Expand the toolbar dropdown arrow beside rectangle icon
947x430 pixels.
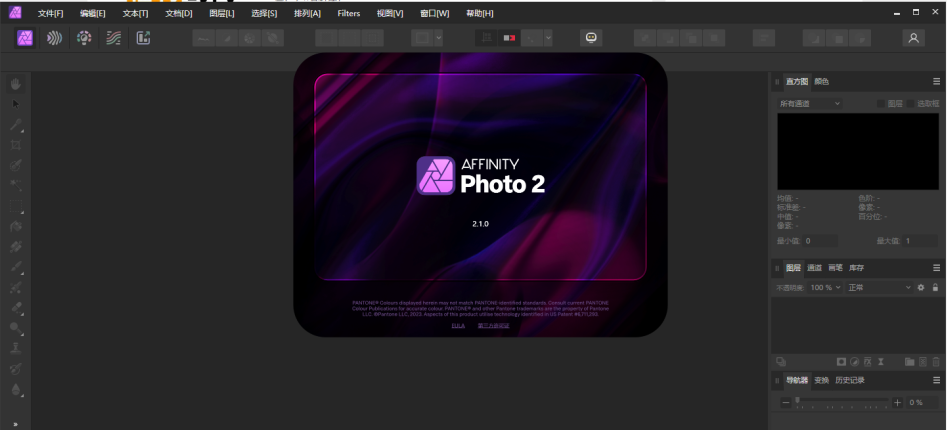click(439, 38)
